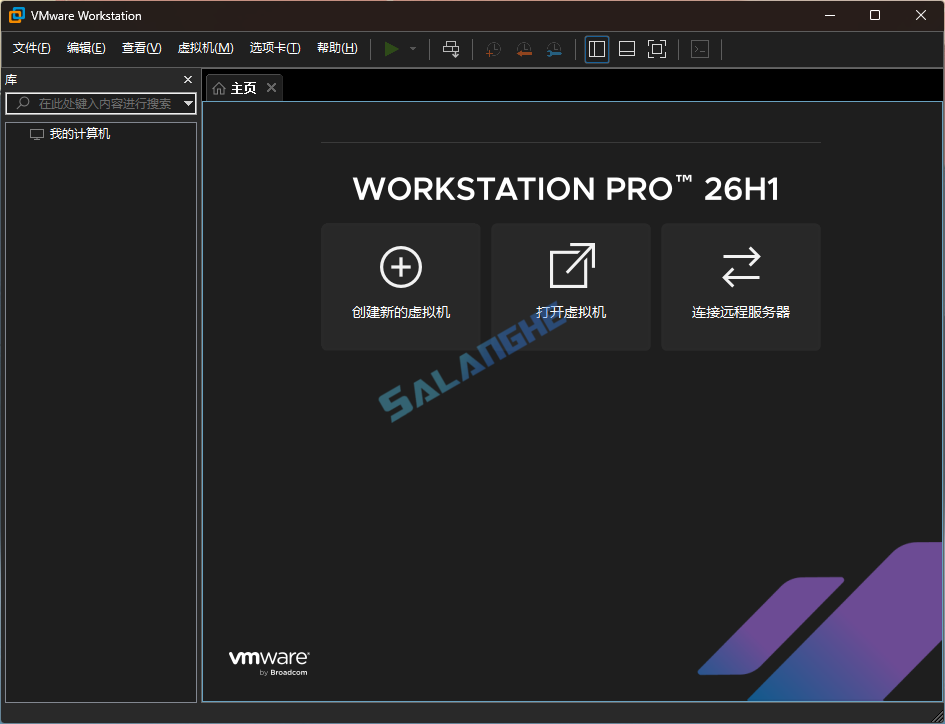Viewport: 945px width, 724px height.
Task: Open the 虚拟机(M) menu
Action: coord(205,48)
